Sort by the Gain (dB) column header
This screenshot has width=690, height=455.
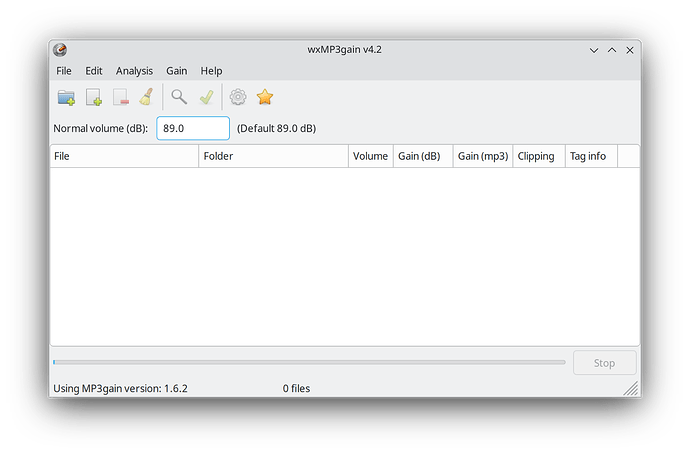click(x=423, y=156)
